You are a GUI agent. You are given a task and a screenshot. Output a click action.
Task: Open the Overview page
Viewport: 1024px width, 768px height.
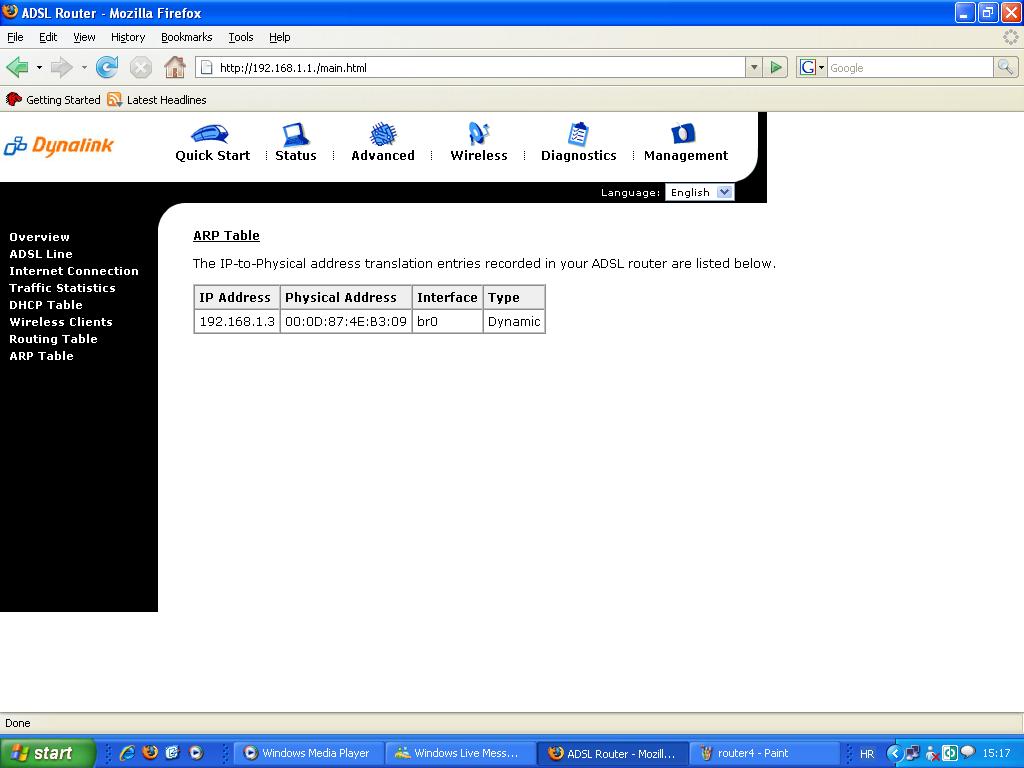pyautogui.click(x=39, y=237)
